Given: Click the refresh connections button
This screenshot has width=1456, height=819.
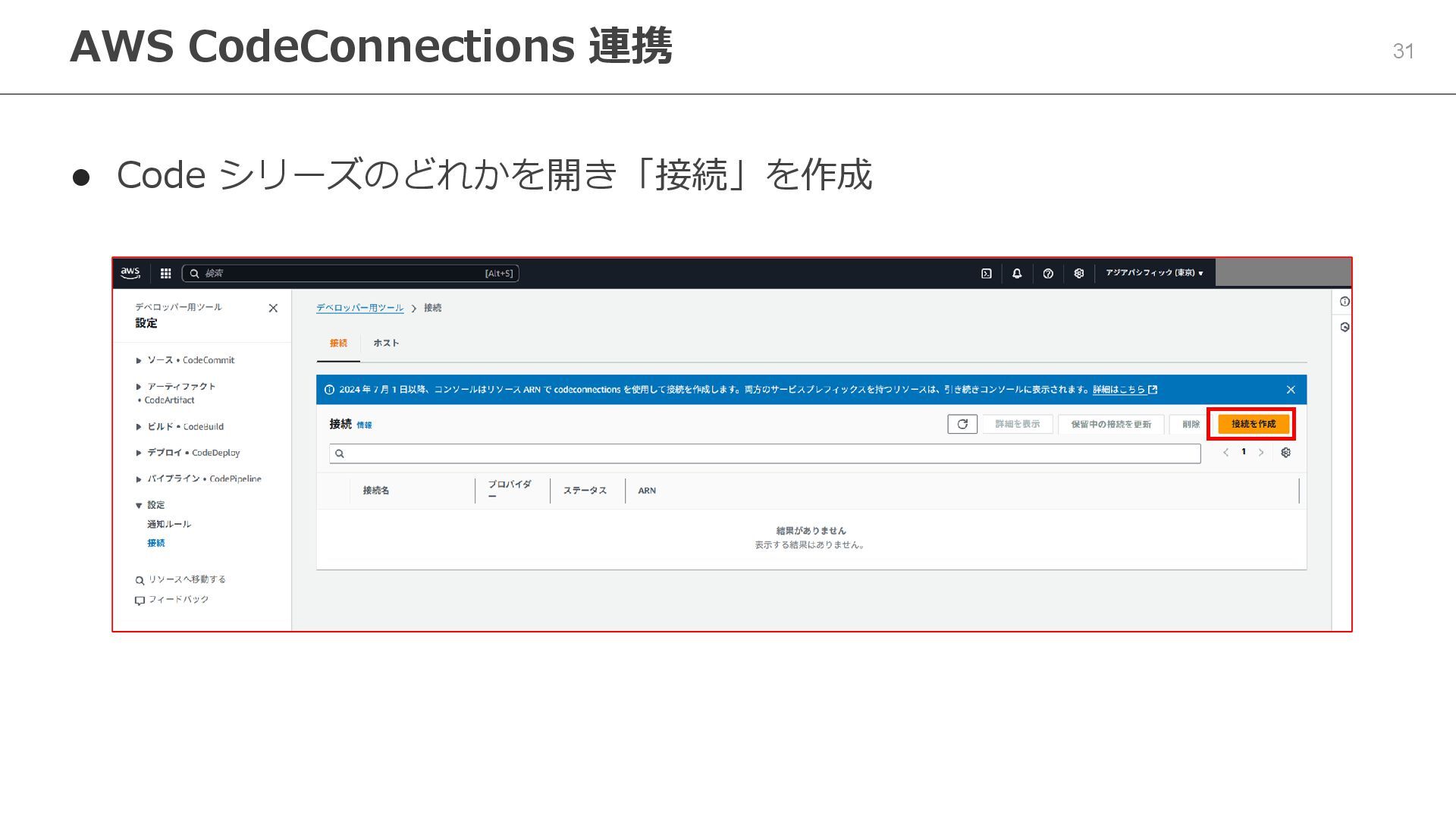Looking at the screenshot, I should pyautogui.click(x=962, y=424).
